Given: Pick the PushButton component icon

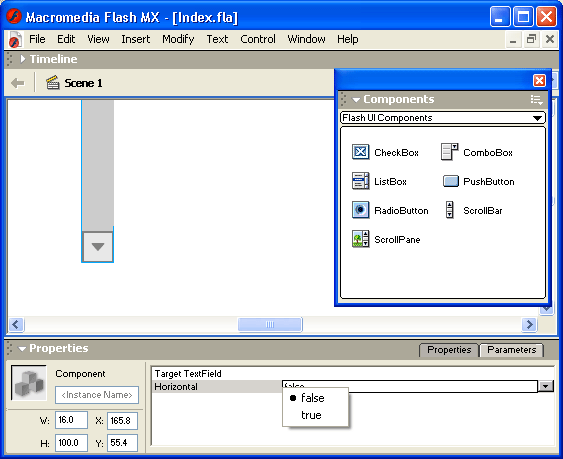Looking at the screenshot, I should pyautogui.click(x=451, y=181).
